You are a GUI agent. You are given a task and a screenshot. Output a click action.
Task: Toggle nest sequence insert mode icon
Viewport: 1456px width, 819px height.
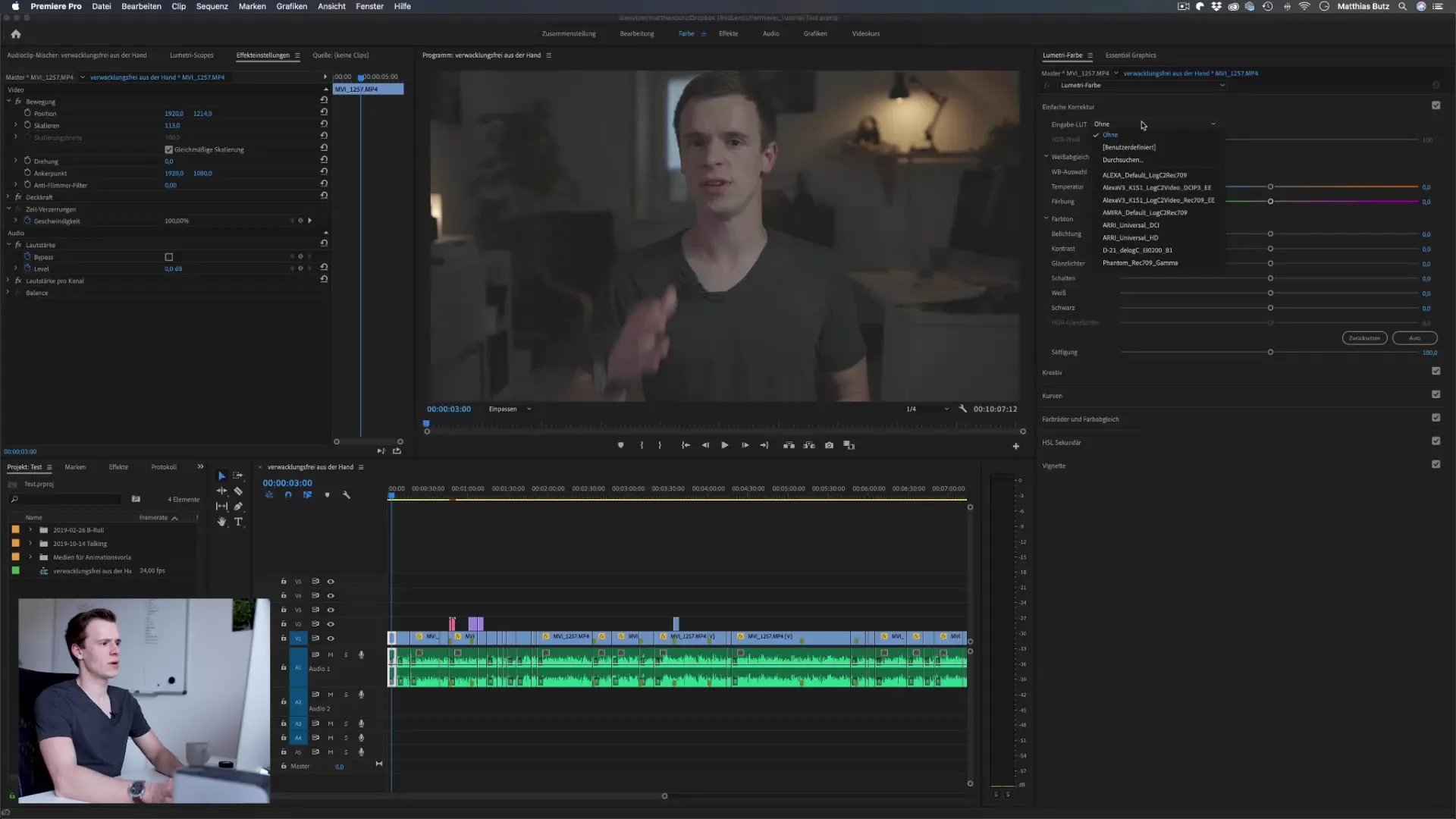268,495
